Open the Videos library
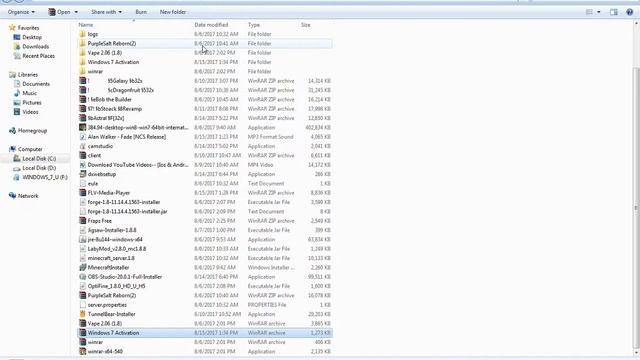 tap(30, 112)
